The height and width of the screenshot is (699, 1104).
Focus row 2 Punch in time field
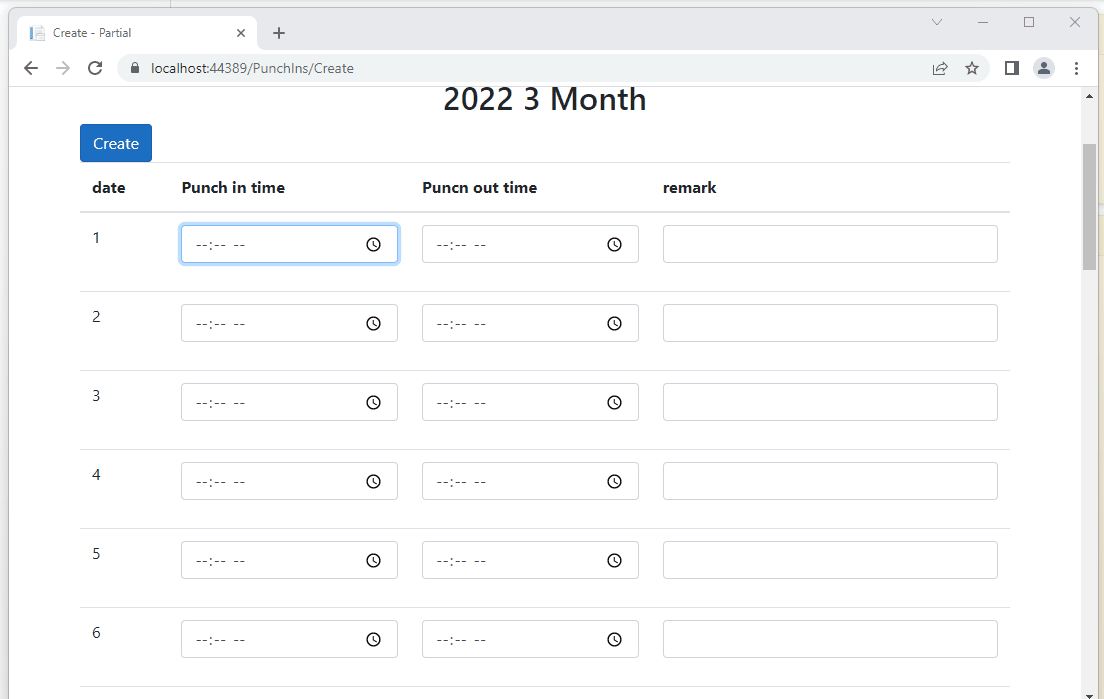pos(289,323)
